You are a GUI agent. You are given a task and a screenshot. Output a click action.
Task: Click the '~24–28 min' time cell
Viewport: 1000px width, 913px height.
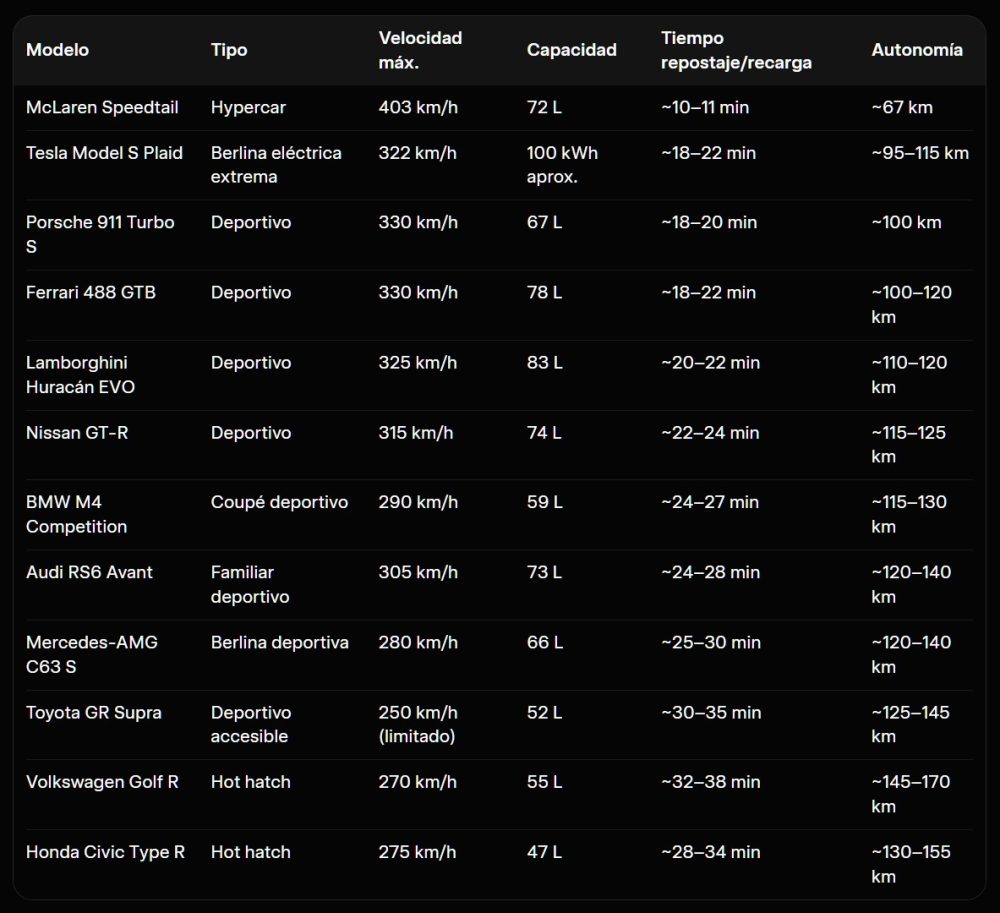click(x=710, y=573)
